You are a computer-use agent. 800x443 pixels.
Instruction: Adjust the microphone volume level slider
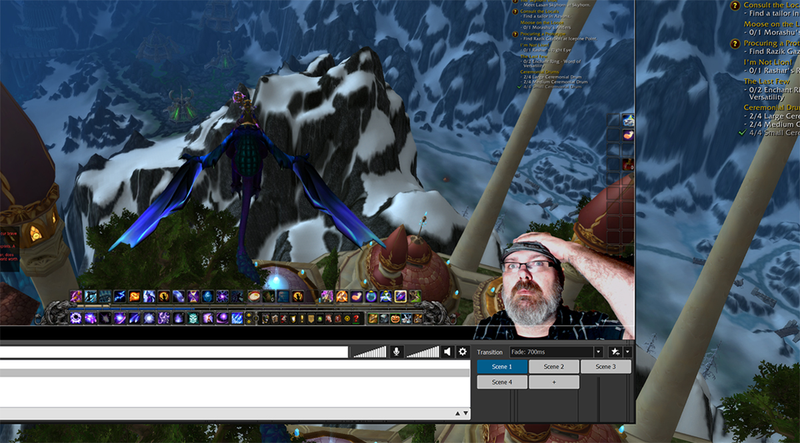(370, 352)
